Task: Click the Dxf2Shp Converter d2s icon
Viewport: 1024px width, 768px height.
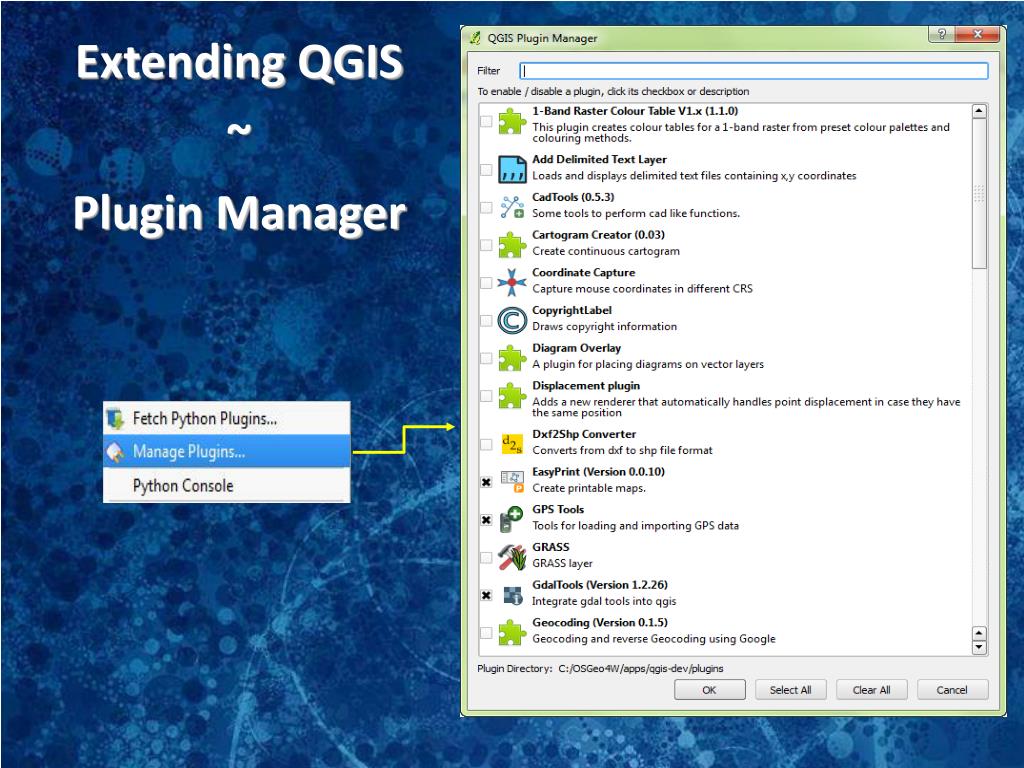Action: pyautogui.click(x=512, y=444)
